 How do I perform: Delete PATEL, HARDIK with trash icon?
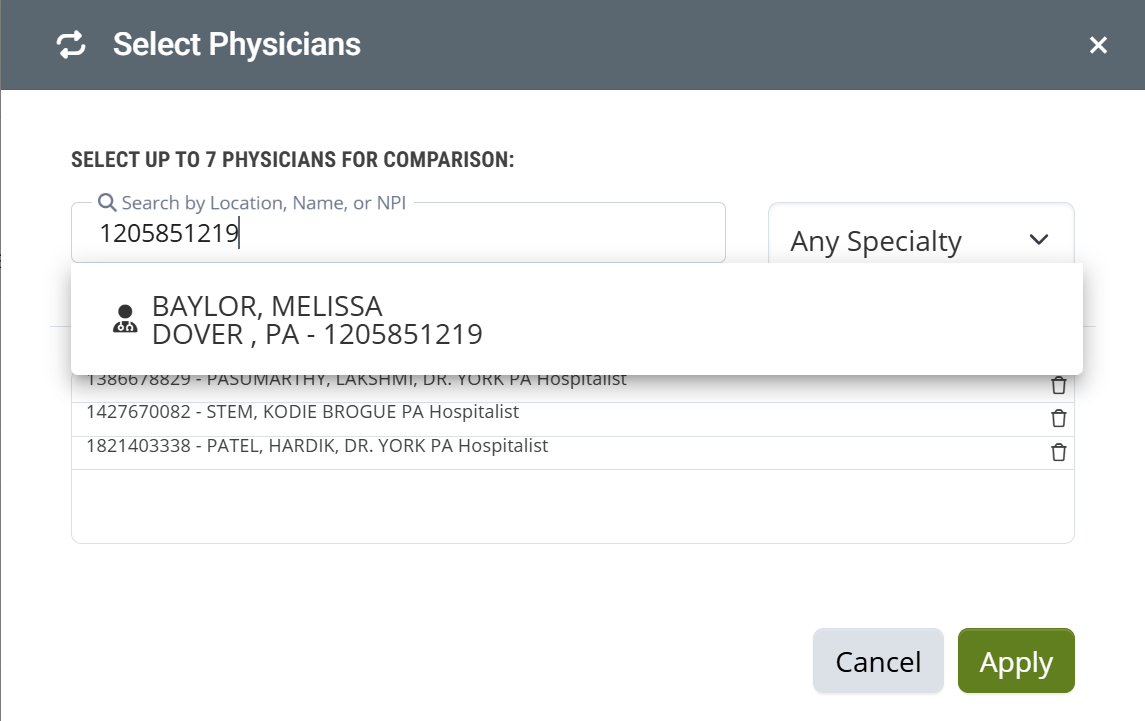tap(1059, 452)
